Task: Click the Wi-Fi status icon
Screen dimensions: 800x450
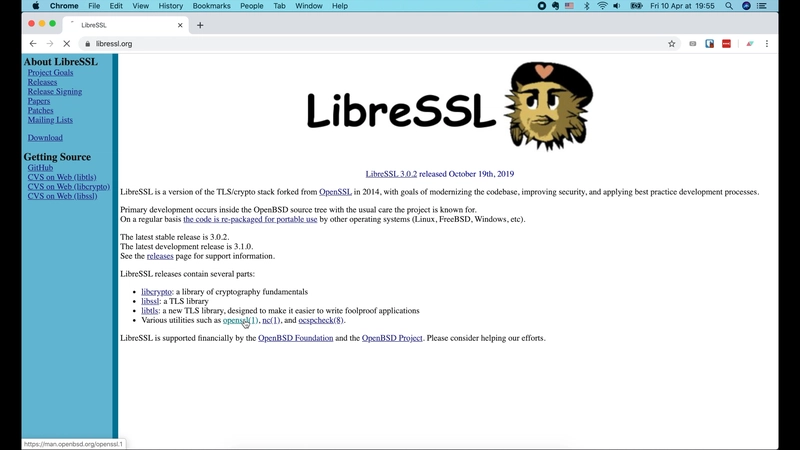Action: [602, 6]
